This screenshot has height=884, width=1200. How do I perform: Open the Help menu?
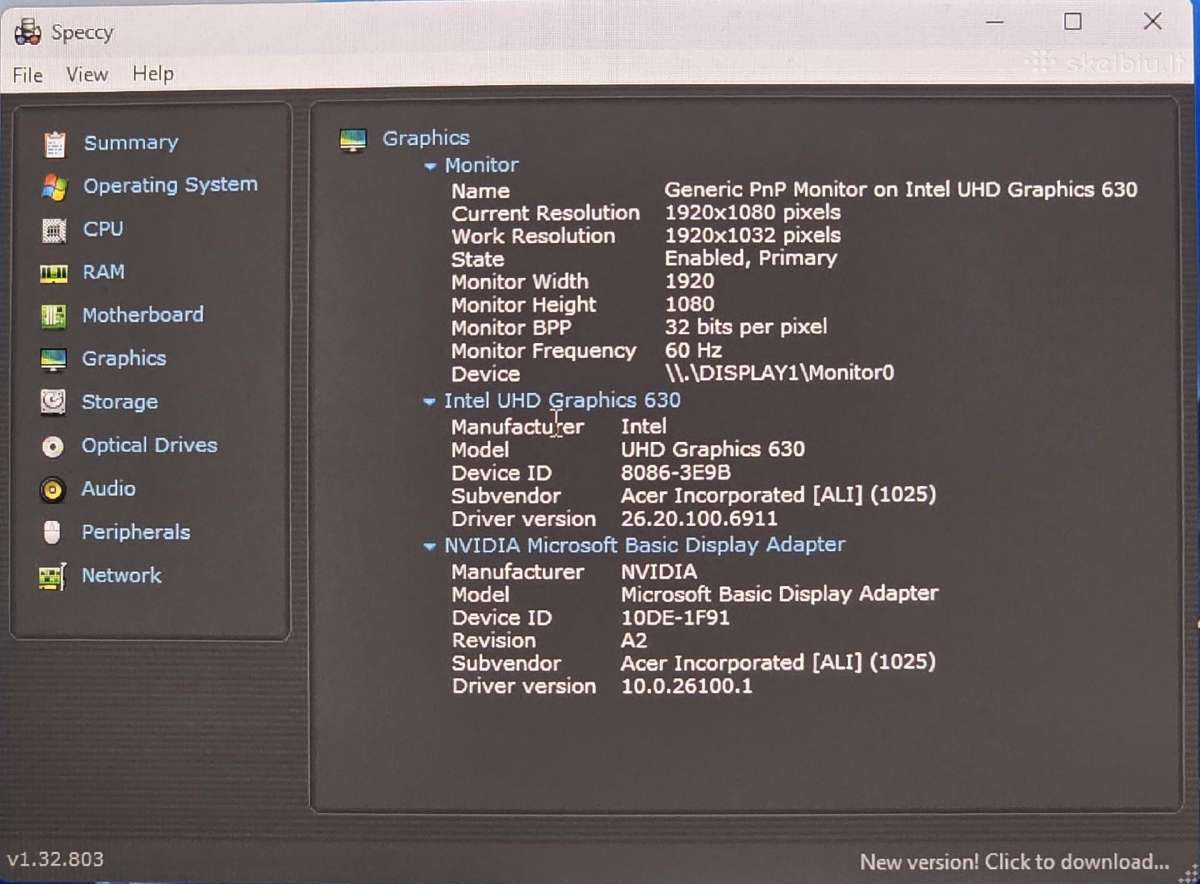coord(153,73)
